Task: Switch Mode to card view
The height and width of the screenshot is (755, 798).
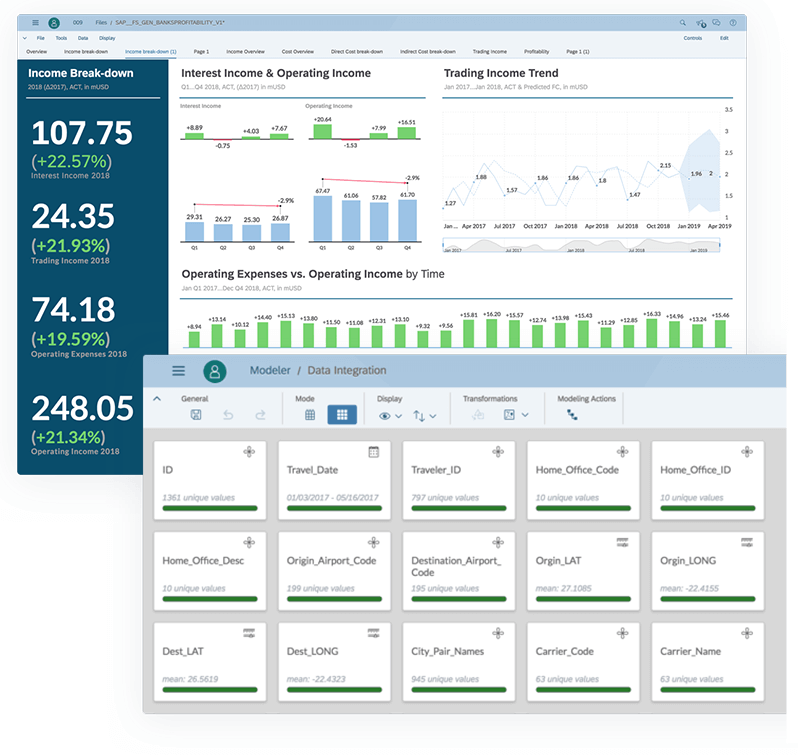Action: (342, 415)
